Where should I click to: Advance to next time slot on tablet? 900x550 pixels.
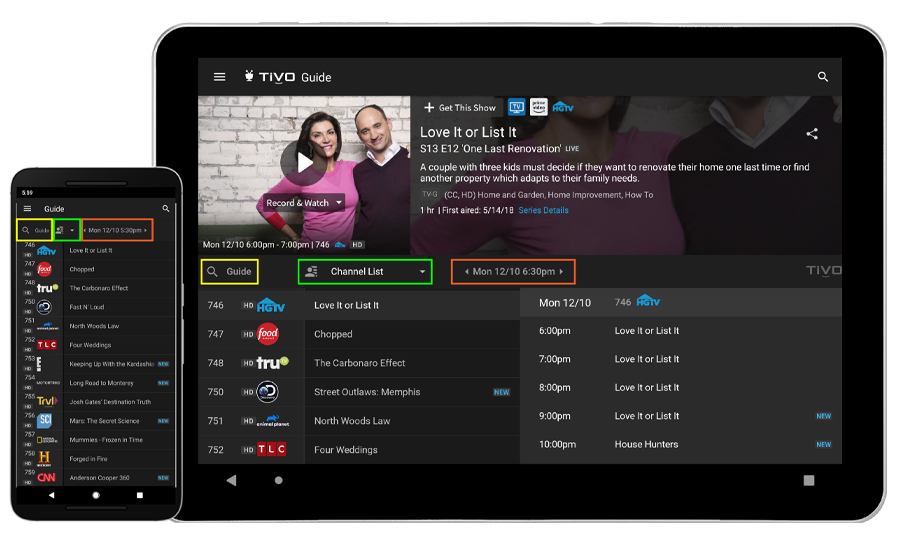[x=561, y=272]
